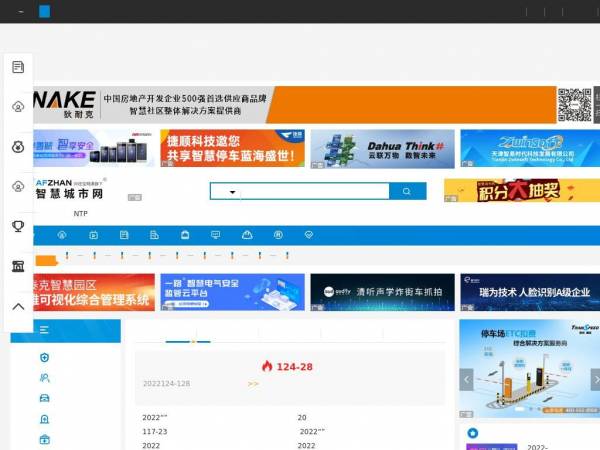The height and width of the screenshot is (450, 600).
Task: Open the 智慧电气安全监管云平台 banner
Action: click(x=232, y=292)
